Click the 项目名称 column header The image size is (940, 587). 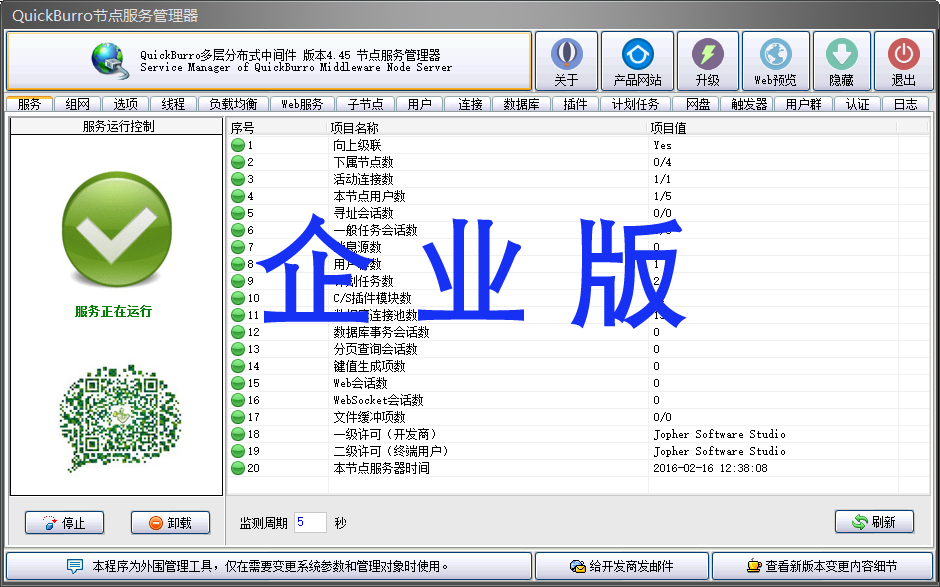489,128
